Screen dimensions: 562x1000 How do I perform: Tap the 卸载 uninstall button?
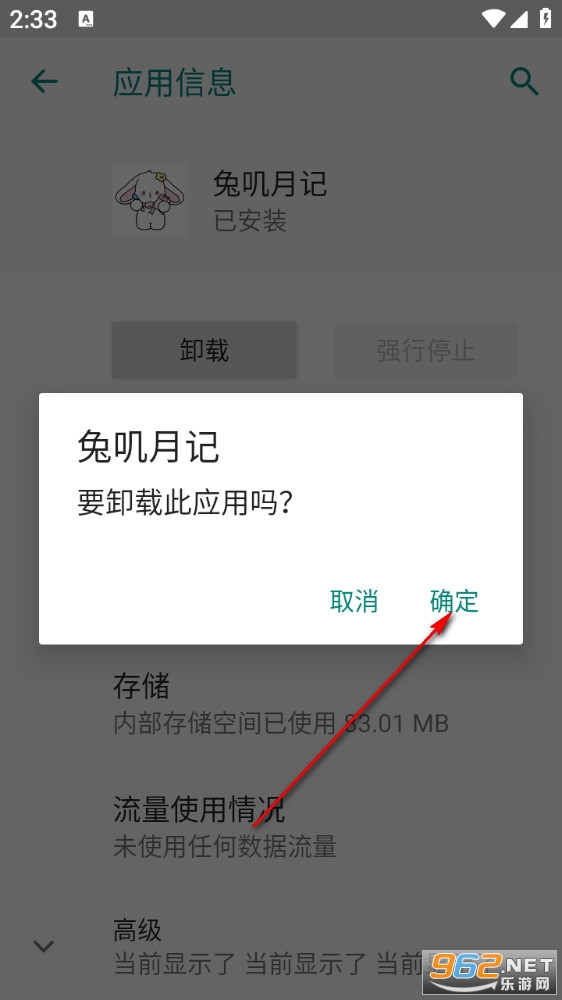point(204,350)
